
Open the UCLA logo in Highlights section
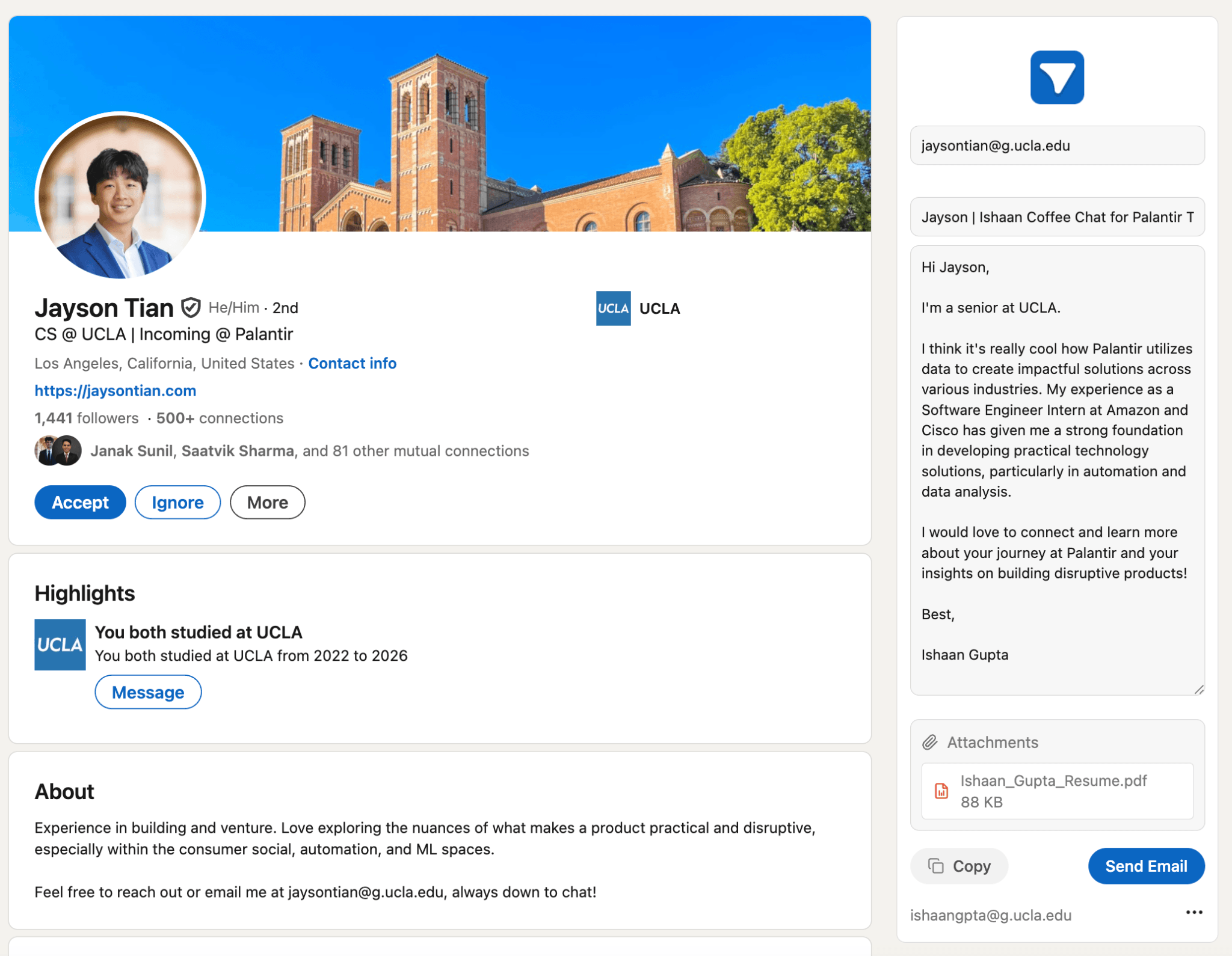[x=60, y=645]
